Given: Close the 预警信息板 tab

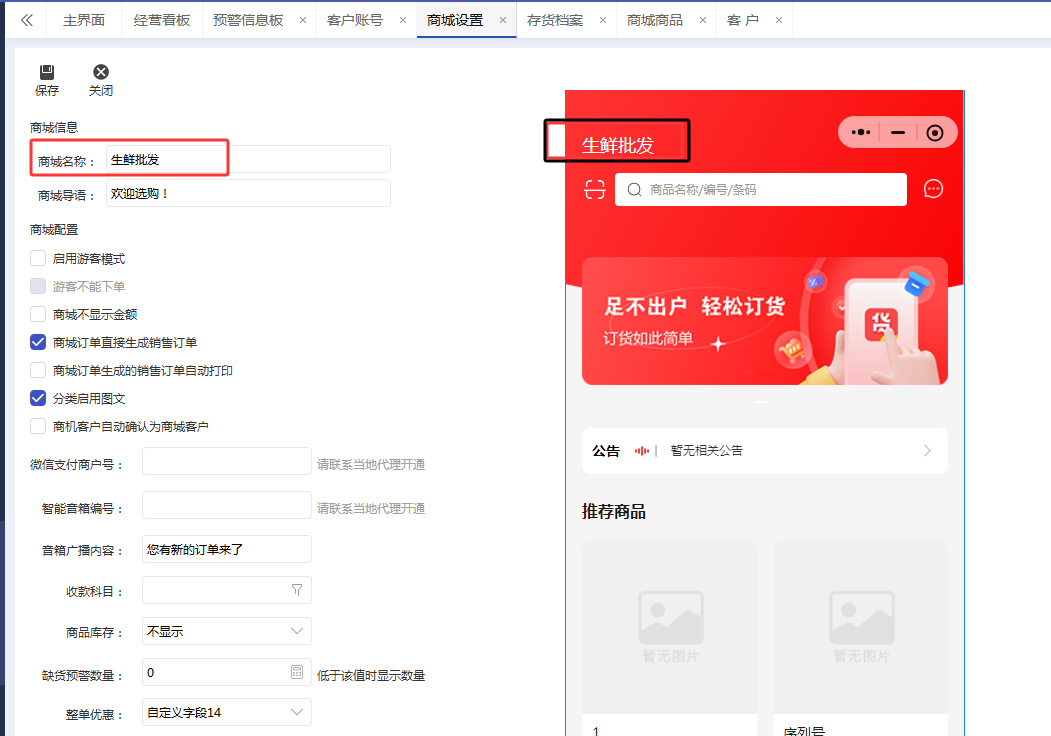Looking at the screenshot, I should [x=303, y=20].
